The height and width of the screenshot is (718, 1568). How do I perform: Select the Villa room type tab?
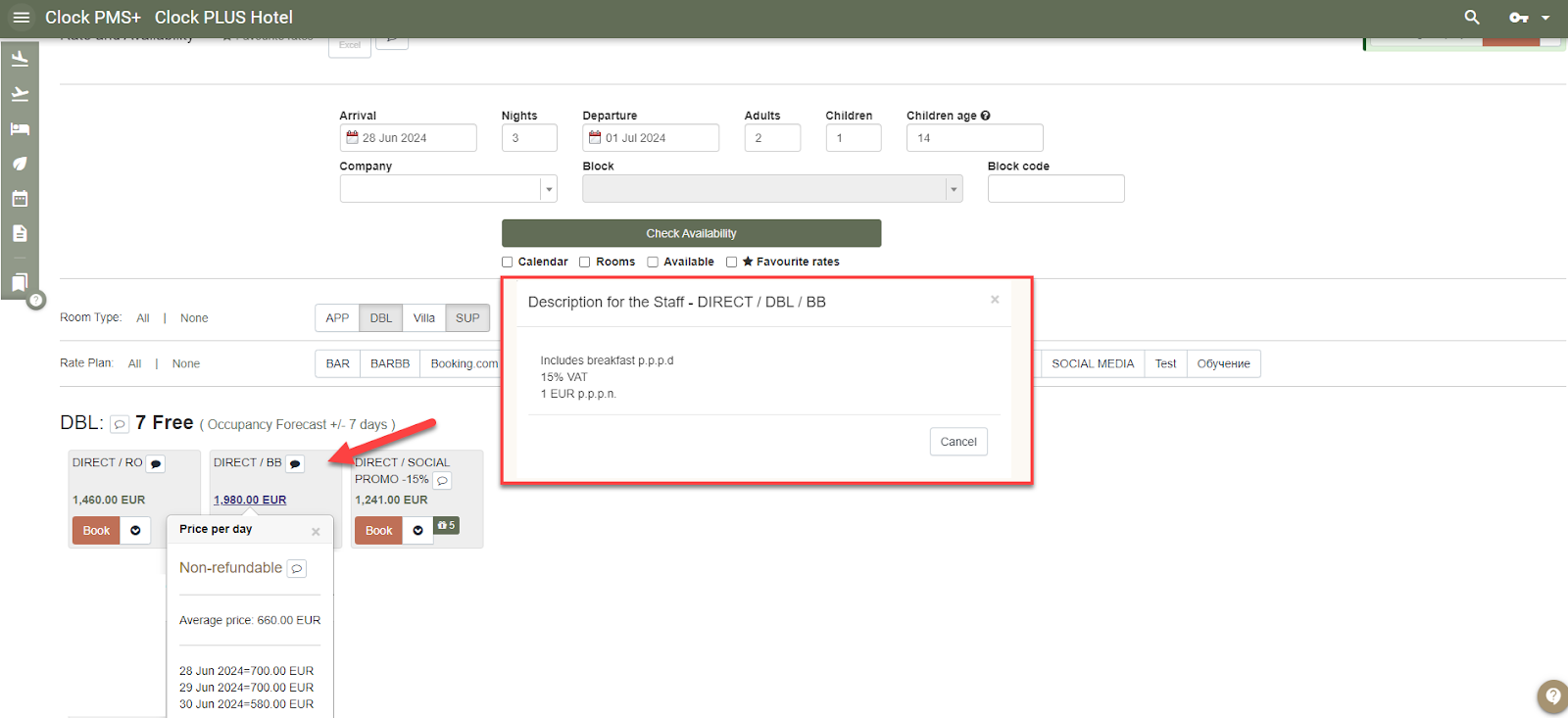[x=423, y=318]
